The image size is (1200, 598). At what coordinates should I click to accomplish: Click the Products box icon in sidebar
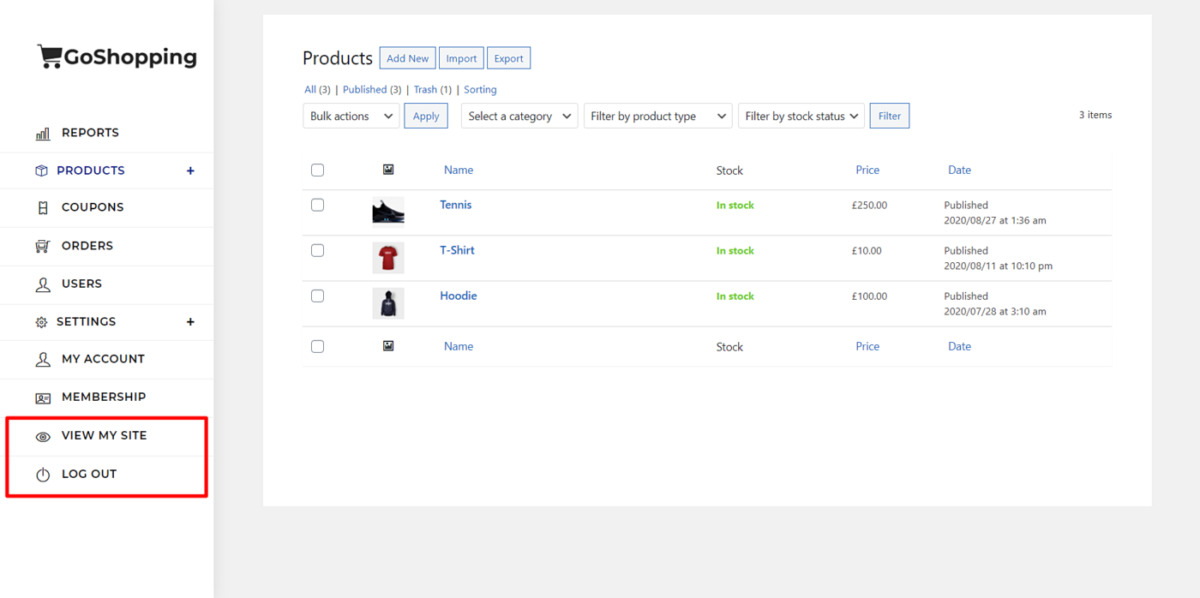point(42,171)
